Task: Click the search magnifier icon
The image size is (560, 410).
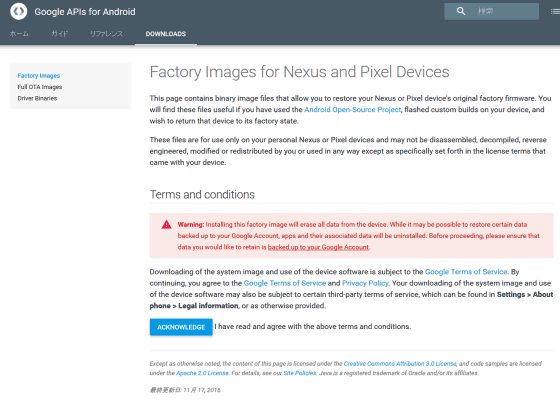Action: tap(461, 11)
